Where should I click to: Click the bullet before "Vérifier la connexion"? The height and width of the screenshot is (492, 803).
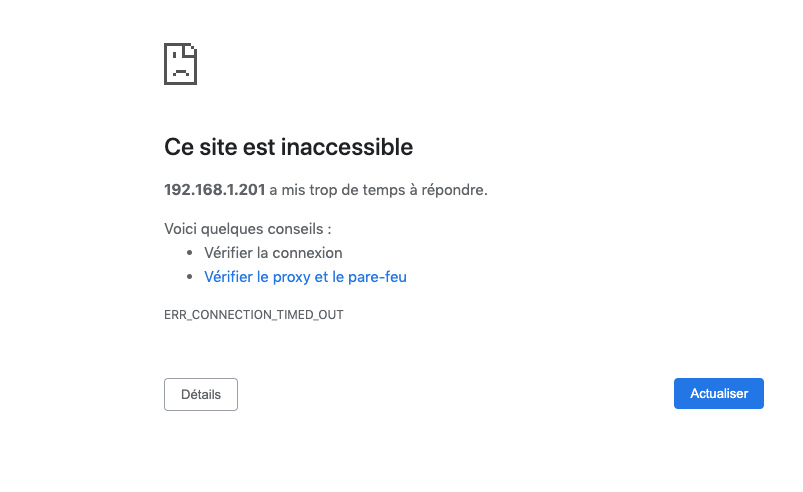(190, 253)
